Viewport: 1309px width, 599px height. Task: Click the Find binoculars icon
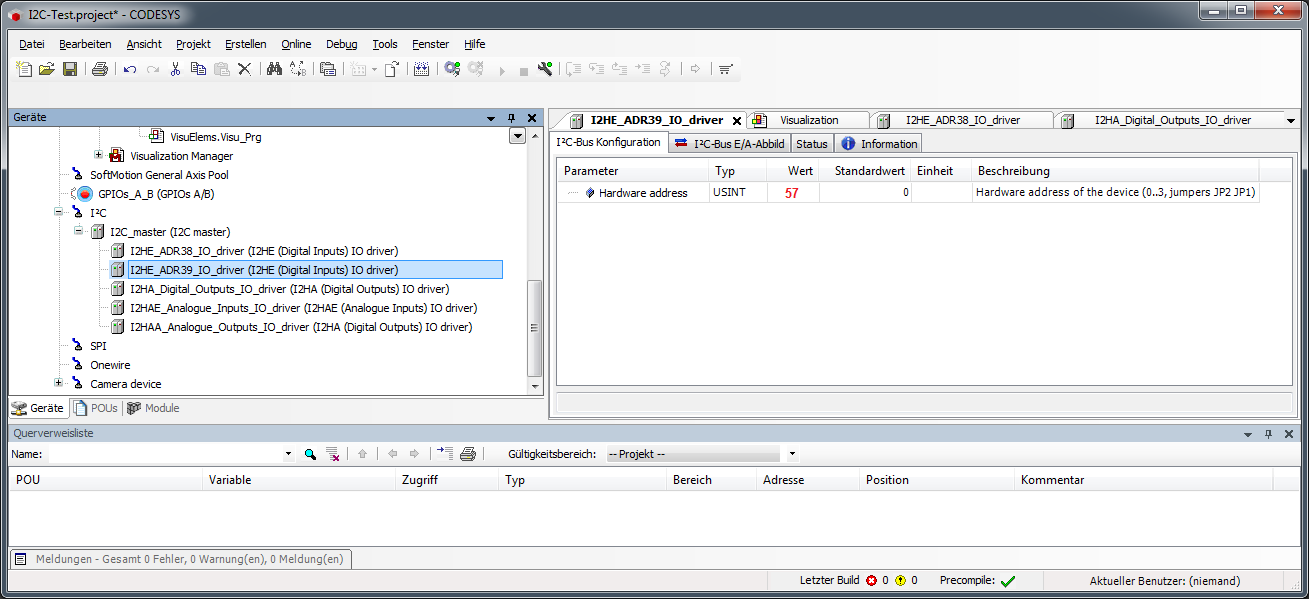click(274, 69)
